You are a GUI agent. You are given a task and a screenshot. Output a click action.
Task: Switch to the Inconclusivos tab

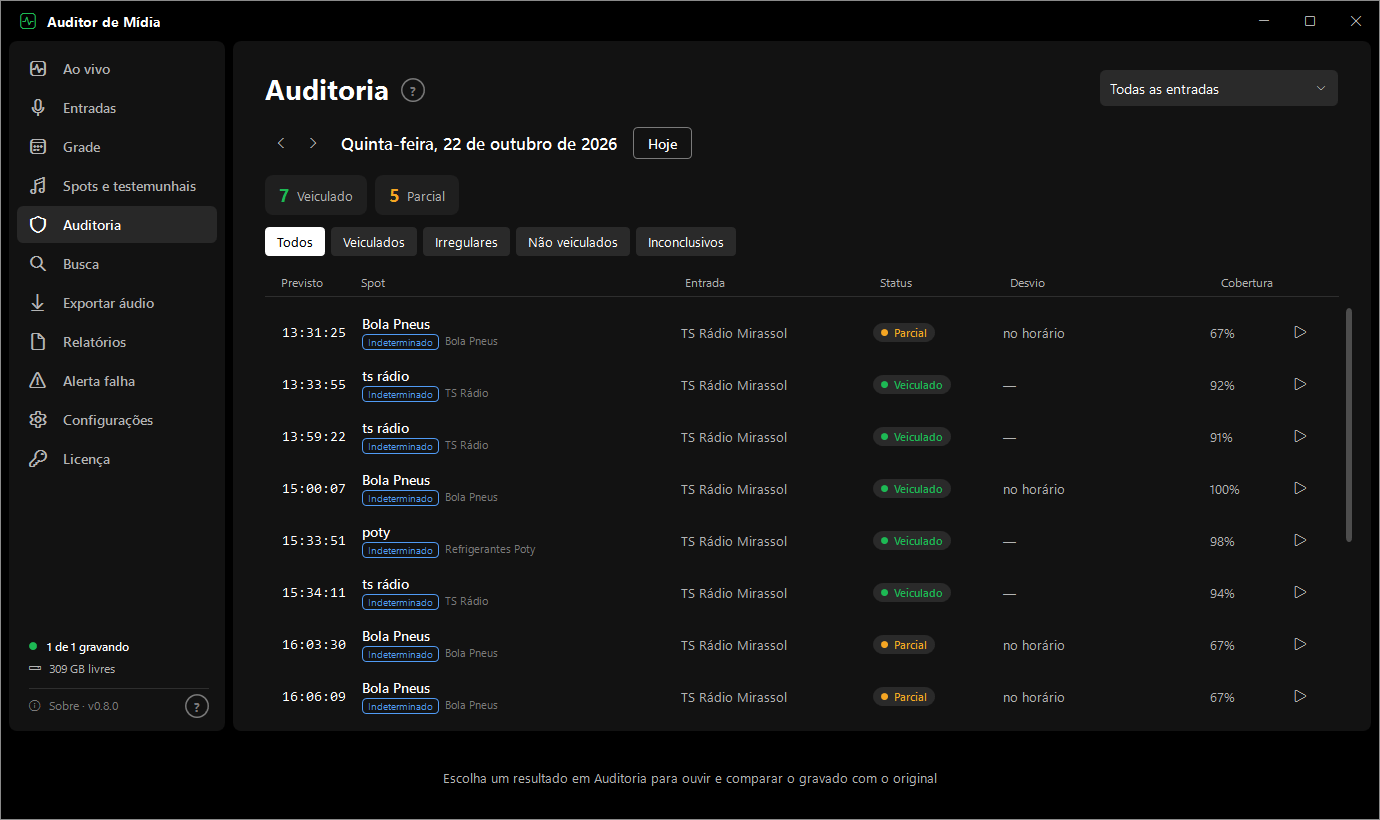686,242
